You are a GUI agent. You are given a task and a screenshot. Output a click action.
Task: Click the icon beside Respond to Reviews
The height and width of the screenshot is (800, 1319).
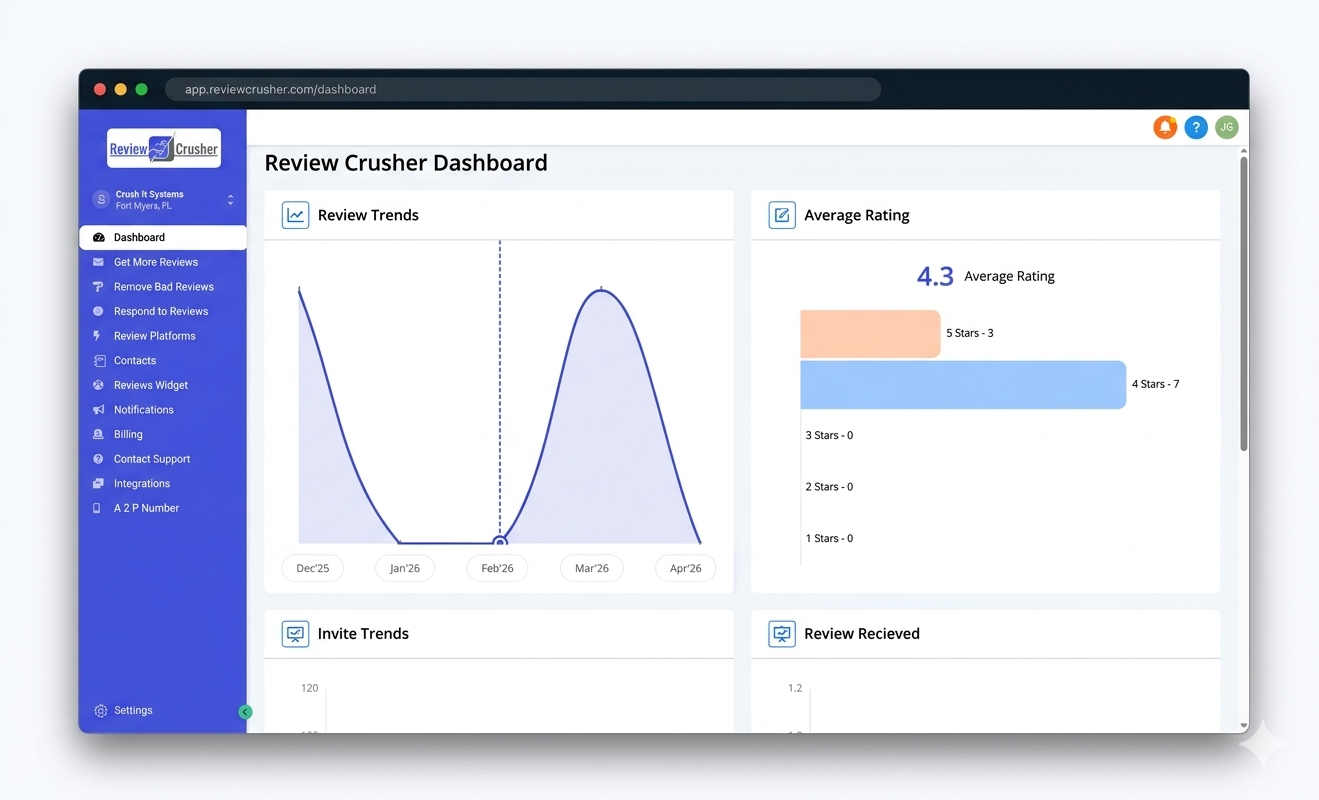tap(98, 311)
